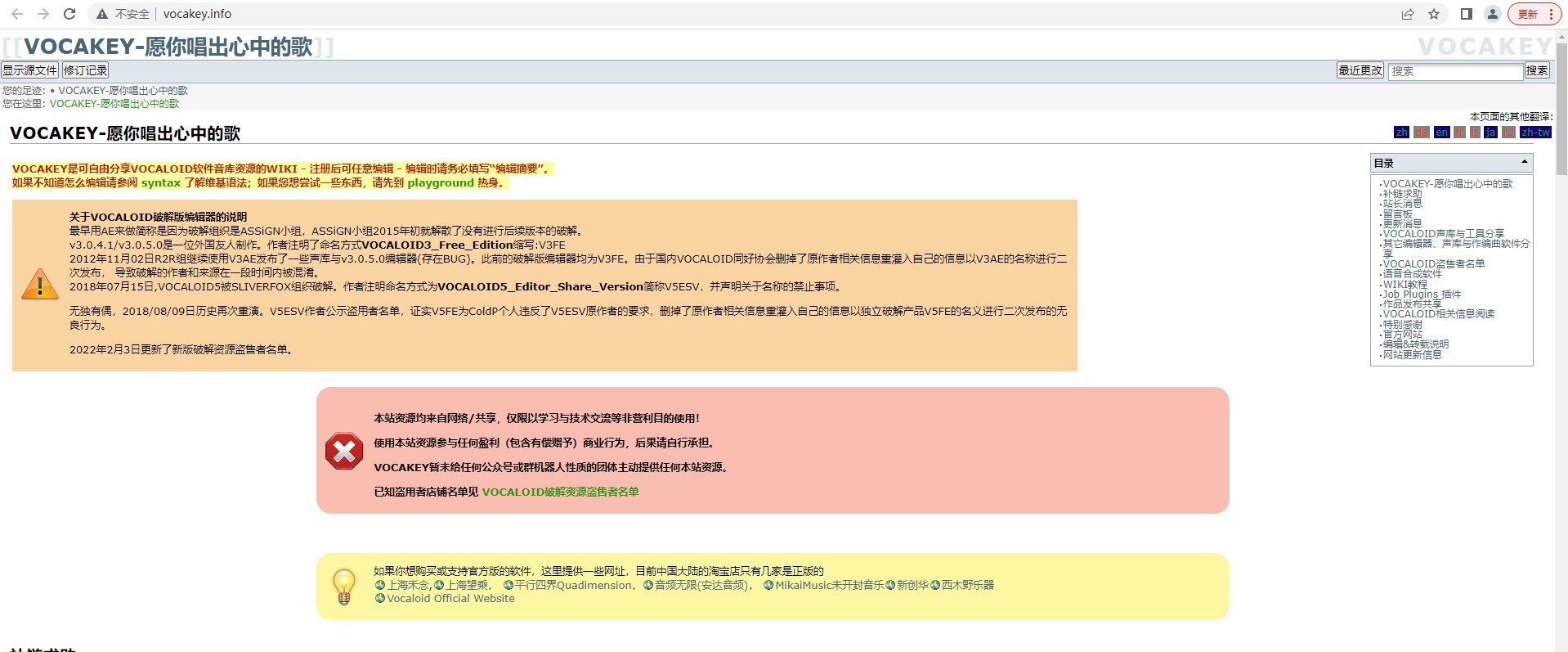The image size is (1568, 652).
Task: Jump to 网站更新信息 in contents
Action: [x=1413, y=355]
